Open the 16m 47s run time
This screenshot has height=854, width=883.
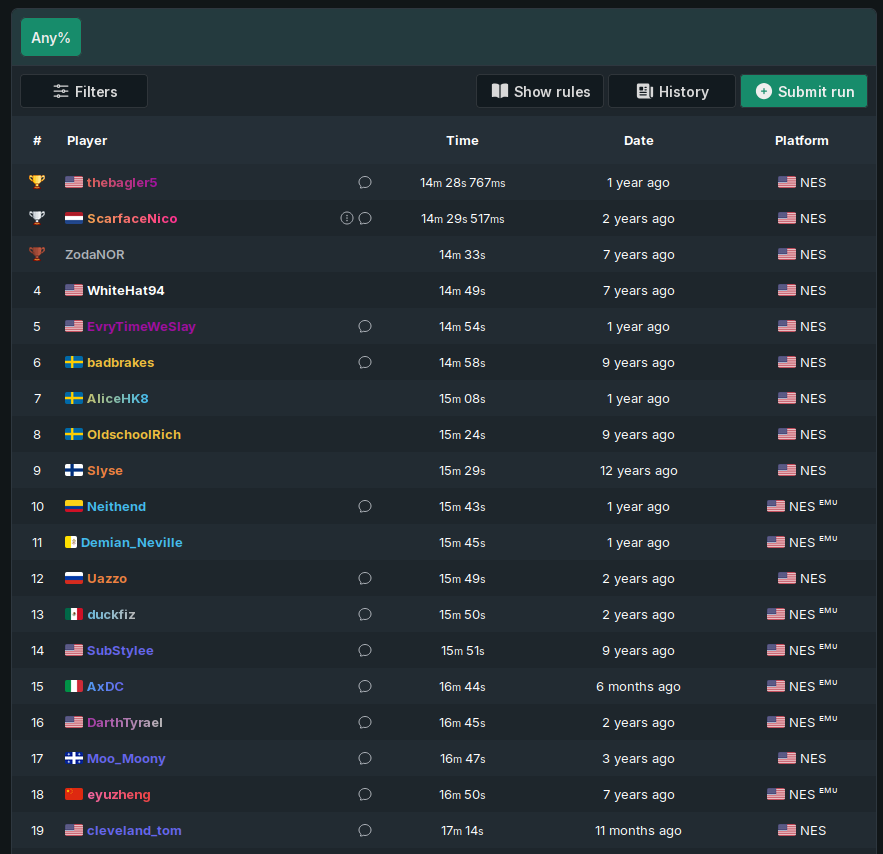[x=462, y=759]
